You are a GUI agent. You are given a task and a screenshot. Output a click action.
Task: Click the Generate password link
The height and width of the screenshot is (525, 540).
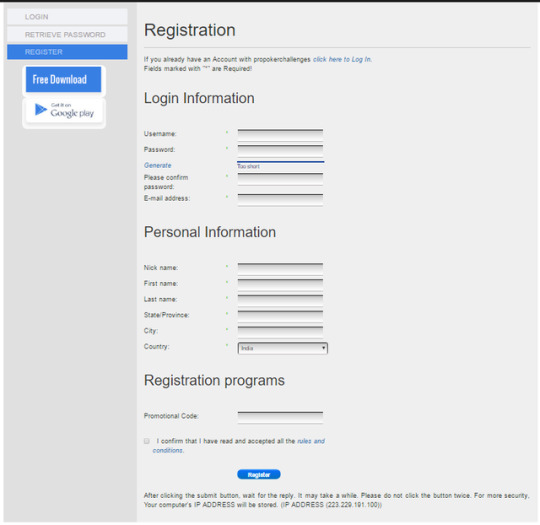point(157,165)
